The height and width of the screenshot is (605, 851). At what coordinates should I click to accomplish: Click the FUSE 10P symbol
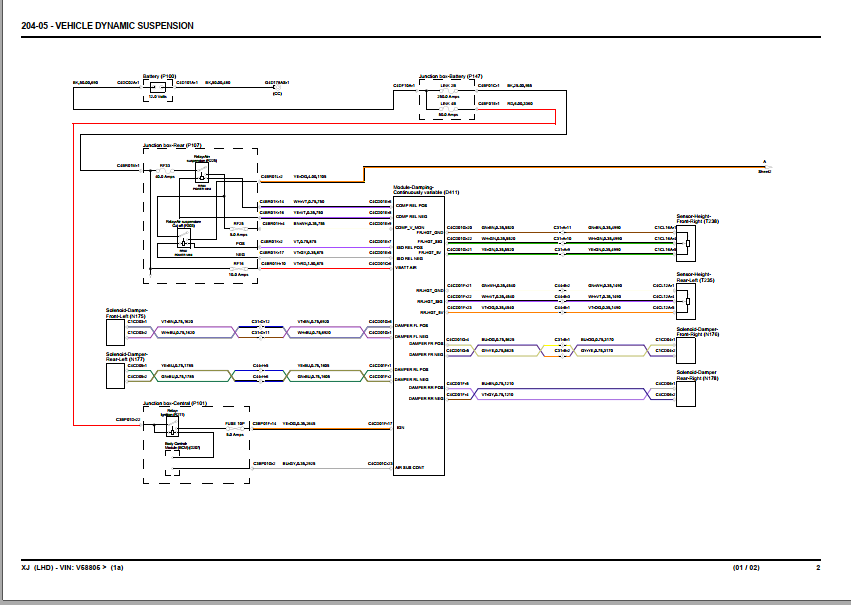coord(234,429)
